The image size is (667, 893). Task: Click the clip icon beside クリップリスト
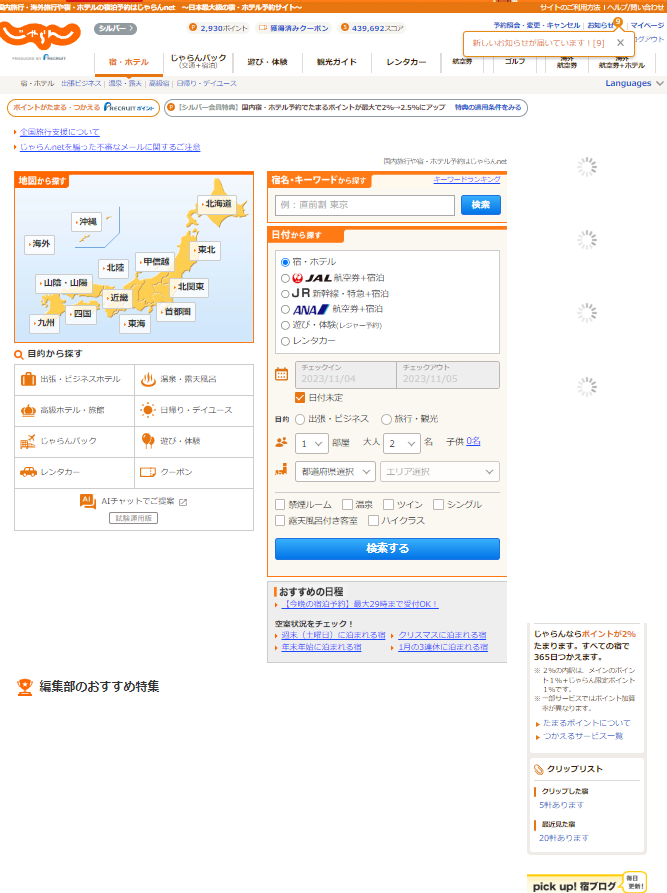539,769
